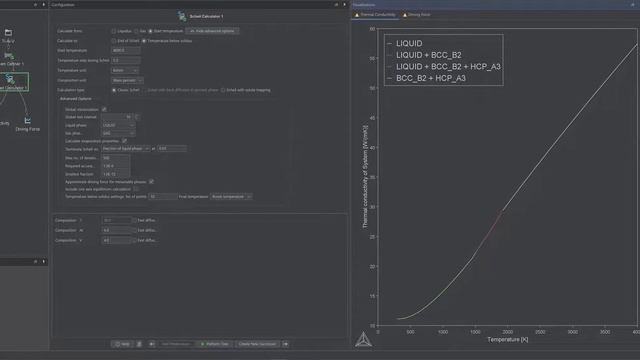Click the Max no. of iterations field
Screen dimensions: 640x360
(116, 158)
